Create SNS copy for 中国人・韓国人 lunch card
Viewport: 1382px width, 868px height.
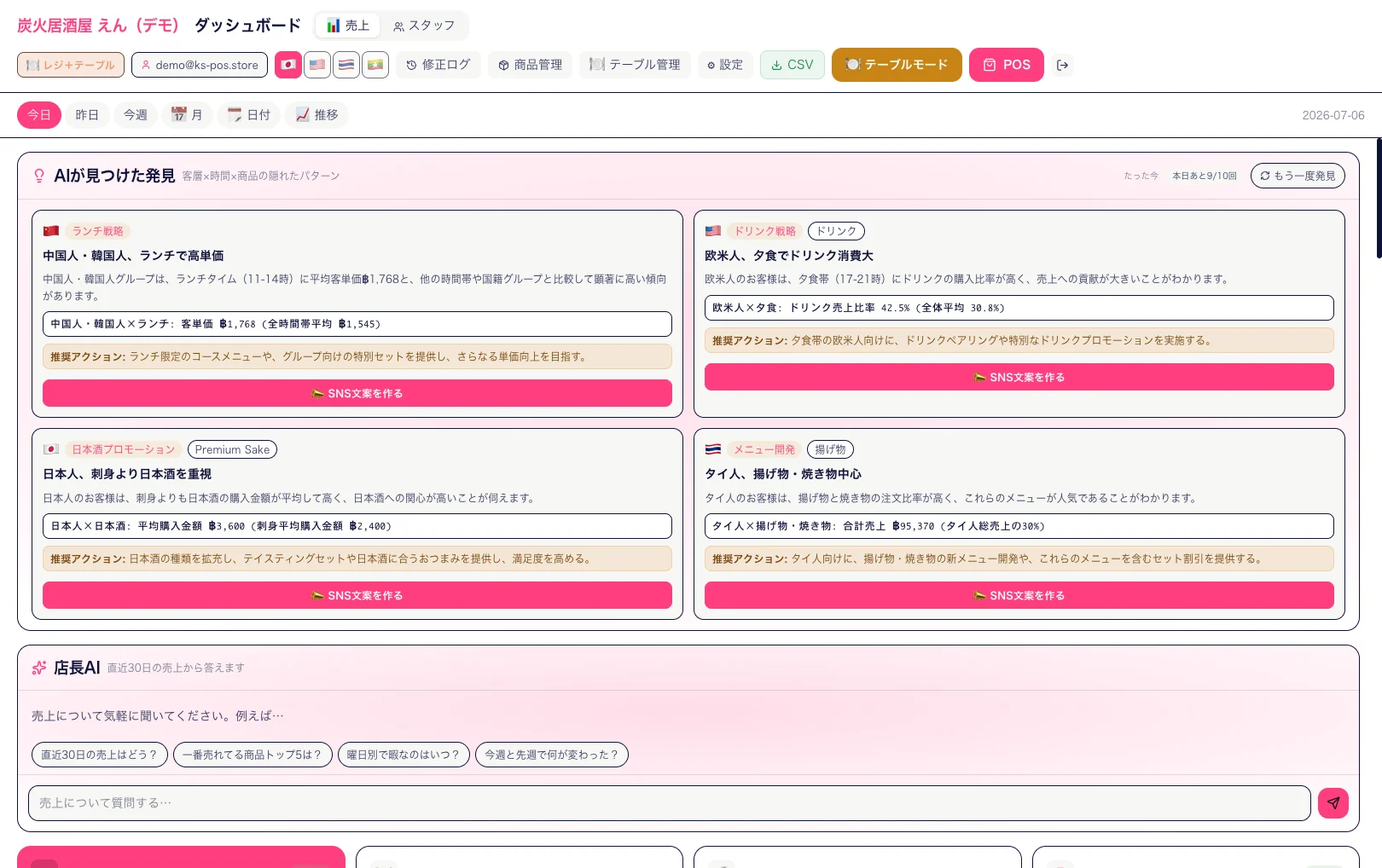tap(357, 393)
